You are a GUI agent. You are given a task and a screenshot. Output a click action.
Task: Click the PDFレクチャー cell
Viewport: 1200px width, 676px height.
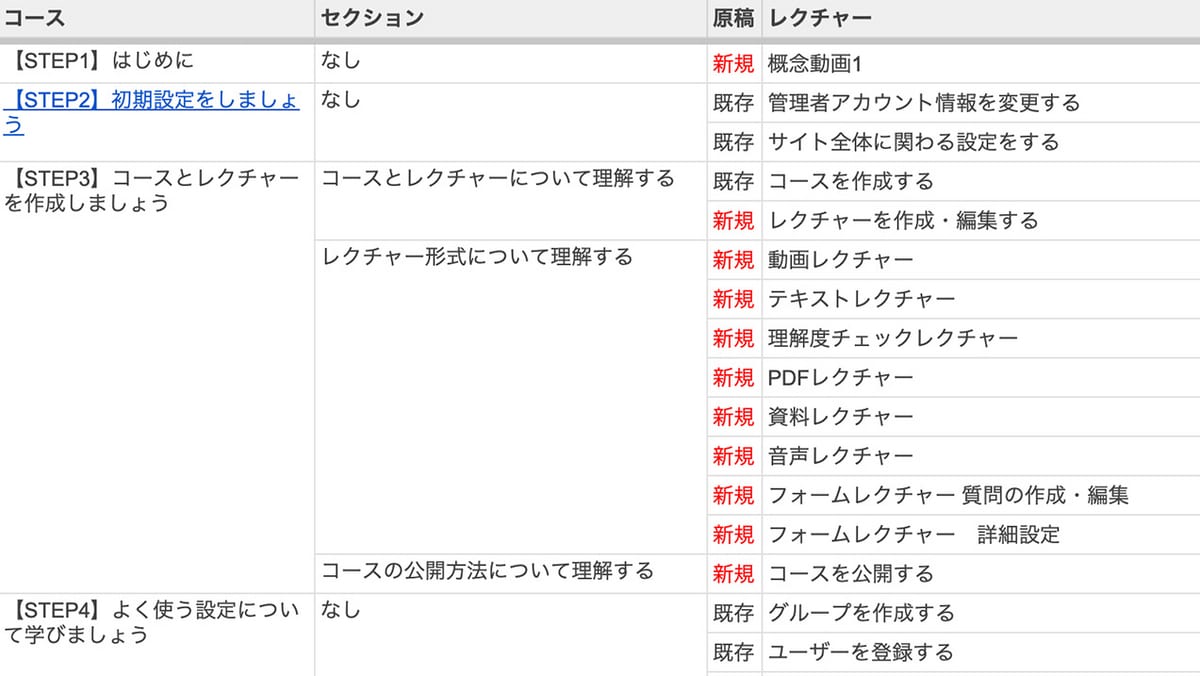[980, 378]
